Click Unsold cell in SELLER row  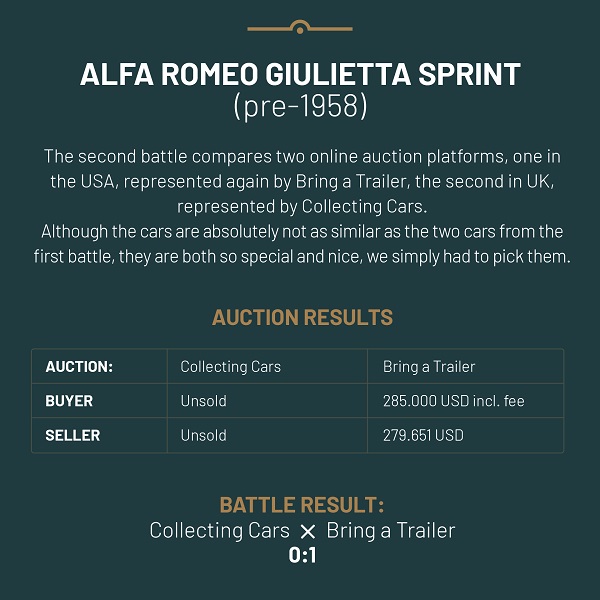coord(267,435)
